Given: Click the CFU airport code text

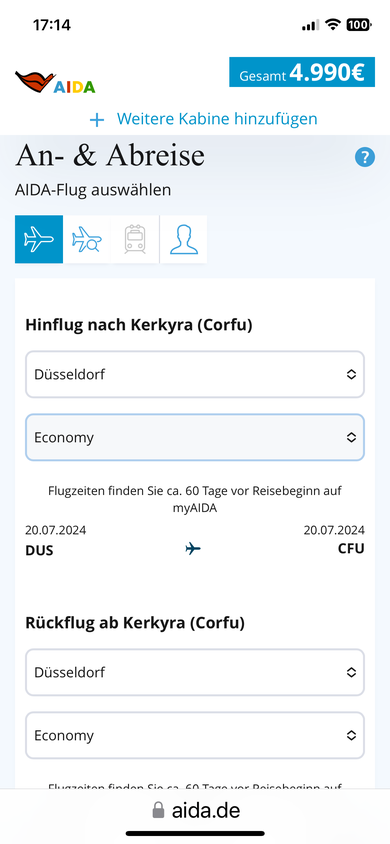Looking at the screenshot, I should (351, 548).
